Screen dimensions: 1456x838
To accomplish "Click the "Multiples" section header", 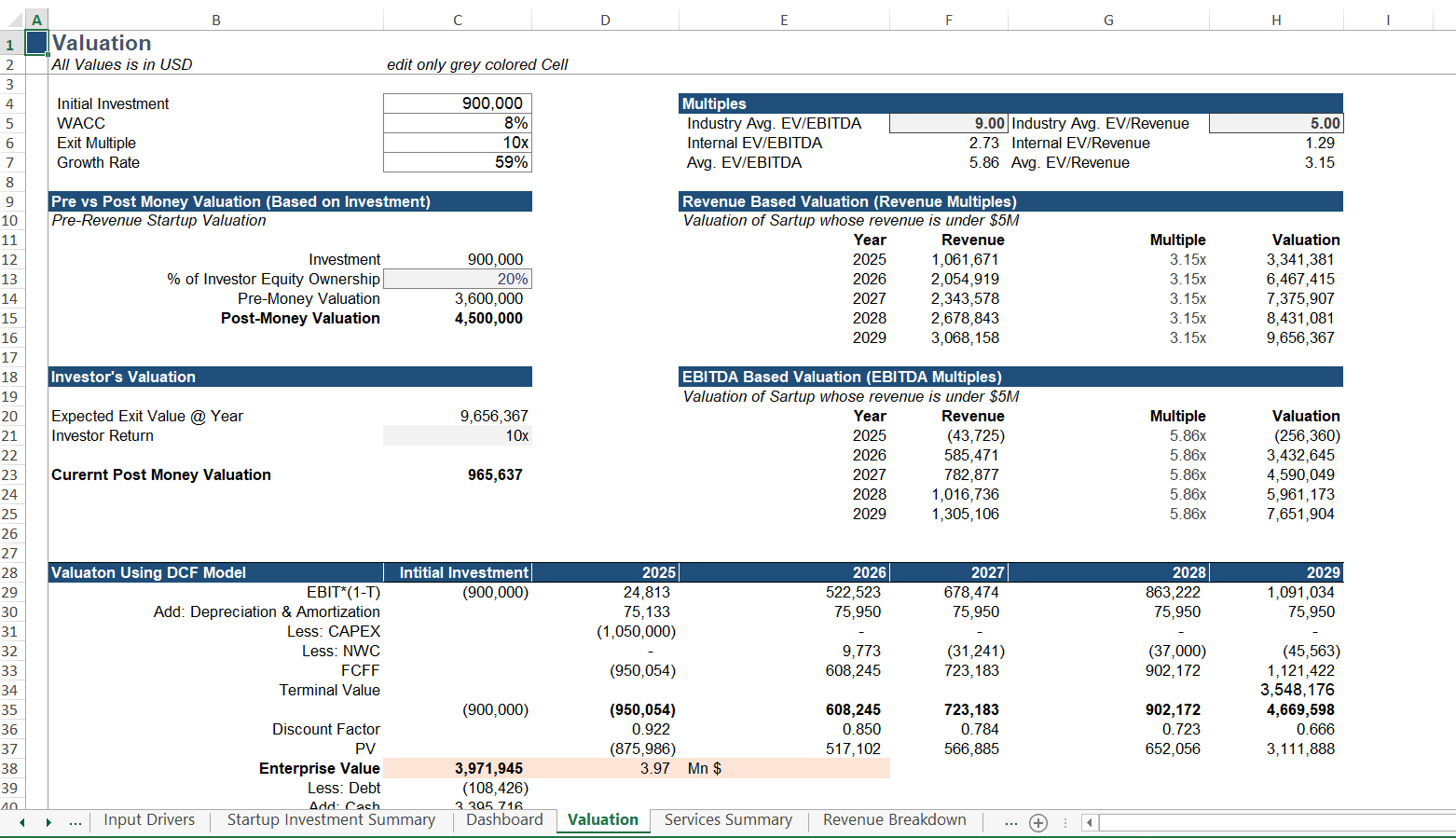I will click(1011, 103).
